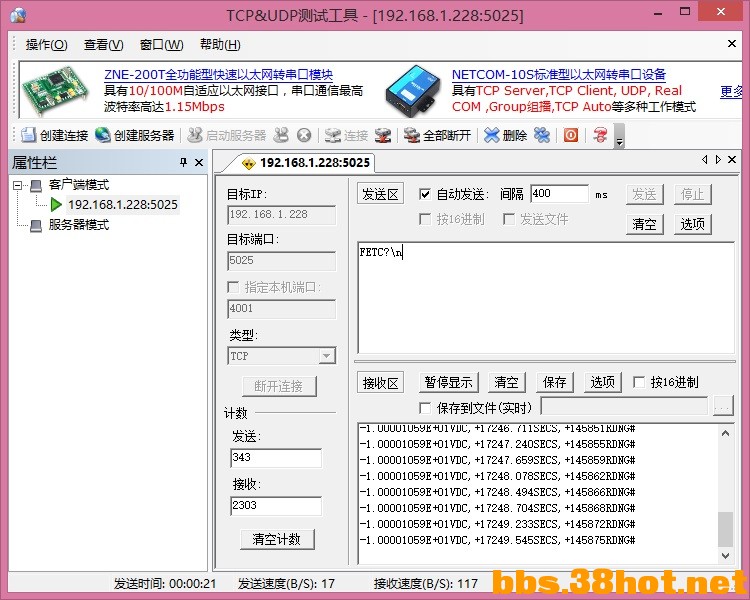Click the tab scroll left arrow
The image size is (750, 600).
pos(704,159)
